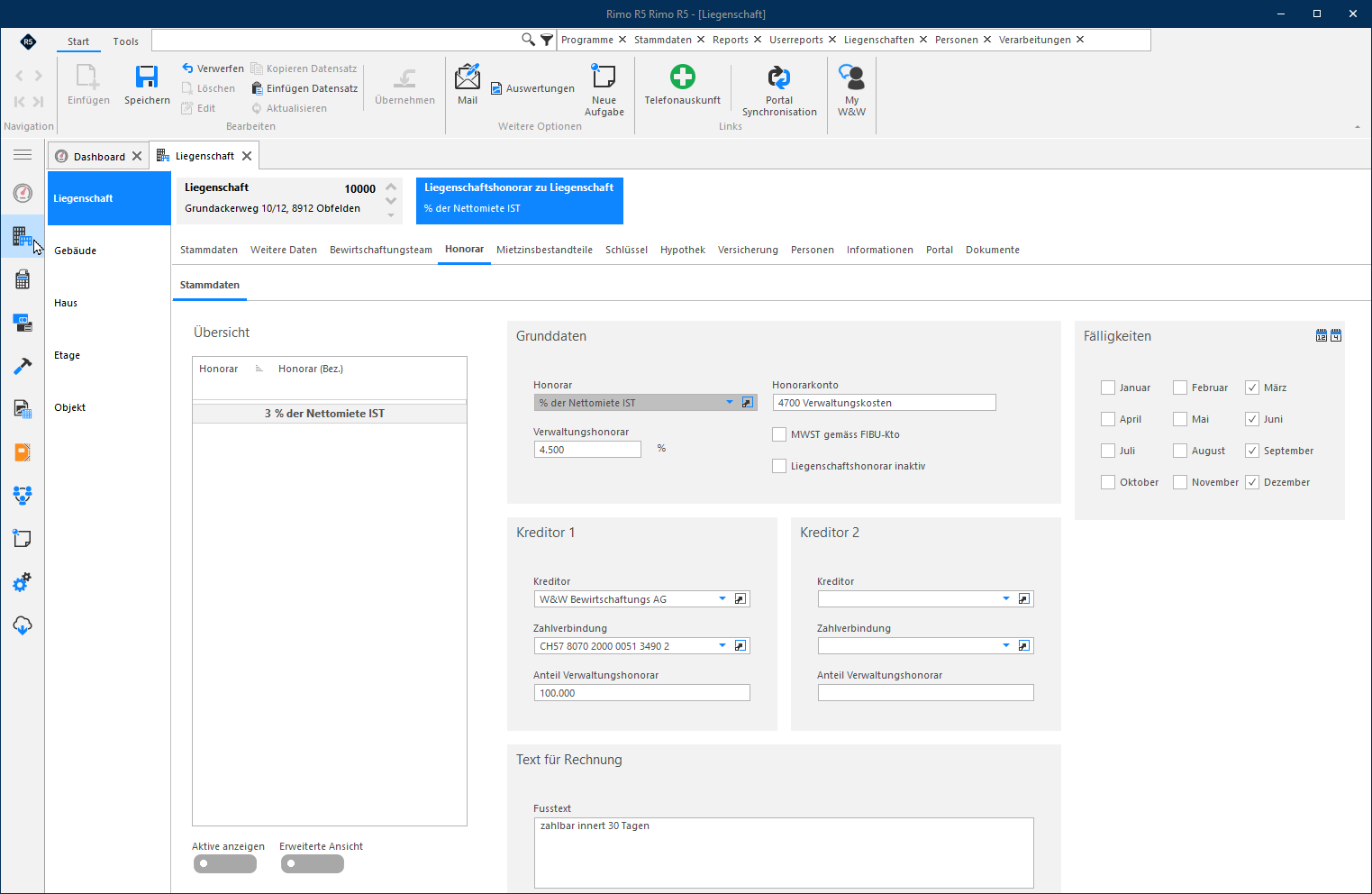
Task: Check Liegenschaftshonorar inaktiv checkbox
Action: point(779,466)
